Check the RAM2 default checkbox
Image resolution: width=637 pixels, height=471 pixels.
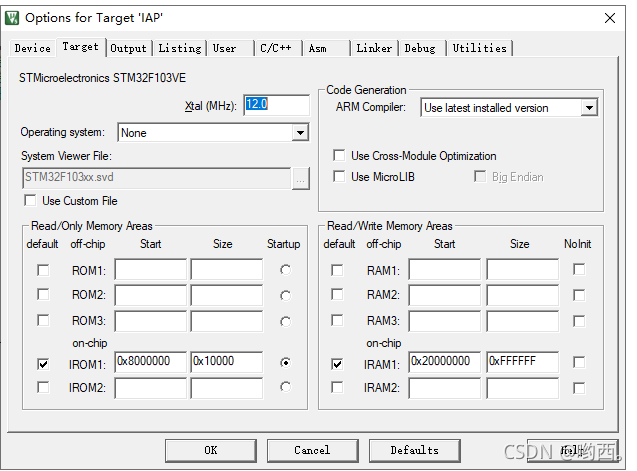[337, 294]
